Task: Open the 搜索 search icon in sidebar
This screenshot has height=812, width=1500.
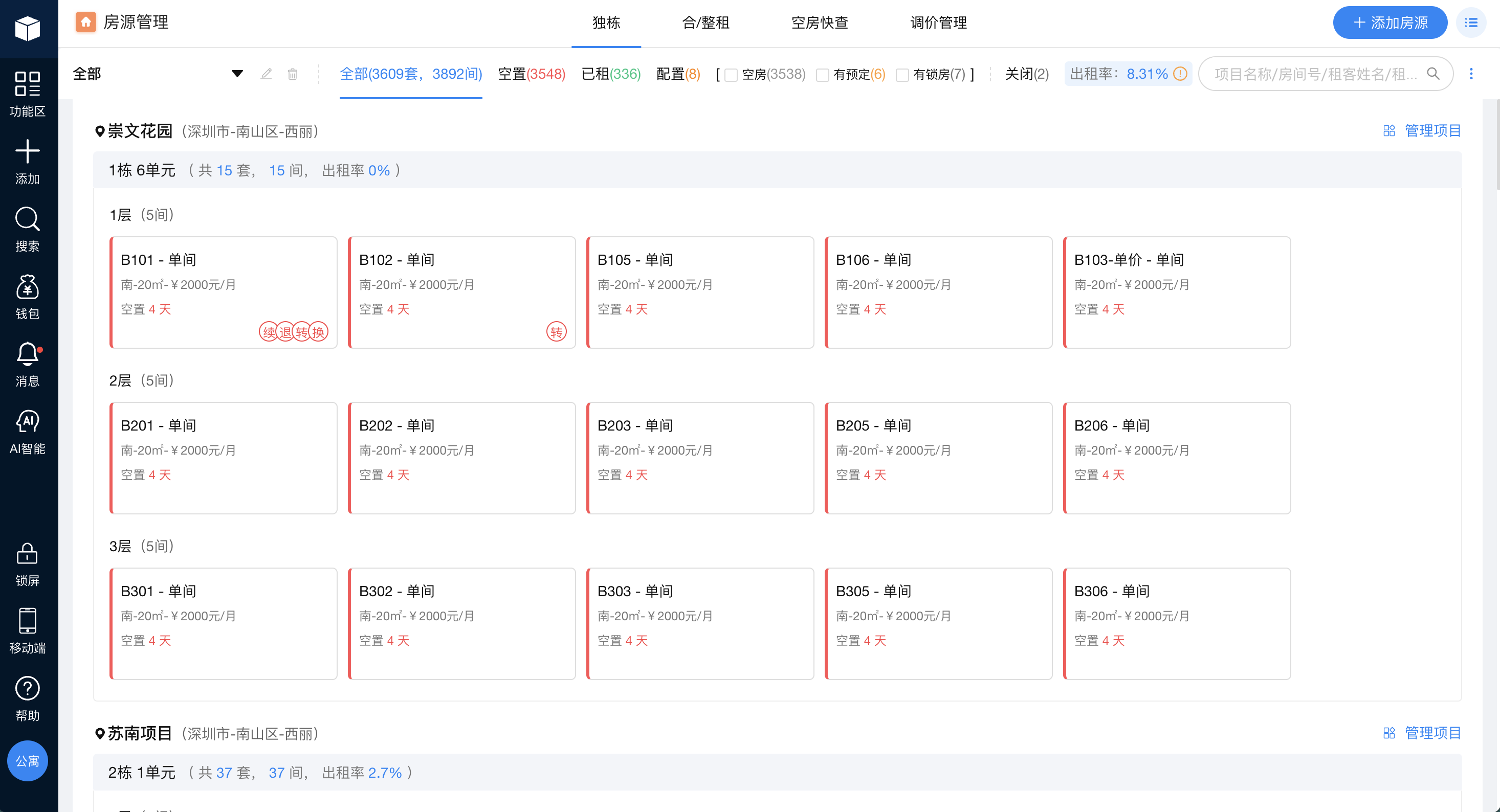Action: (27, 219)
